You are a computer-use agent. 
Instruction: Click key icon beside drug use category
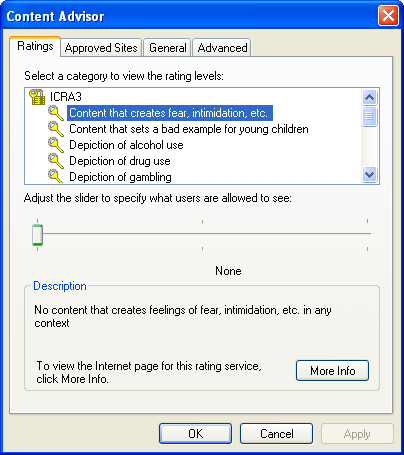pos(56,161)
